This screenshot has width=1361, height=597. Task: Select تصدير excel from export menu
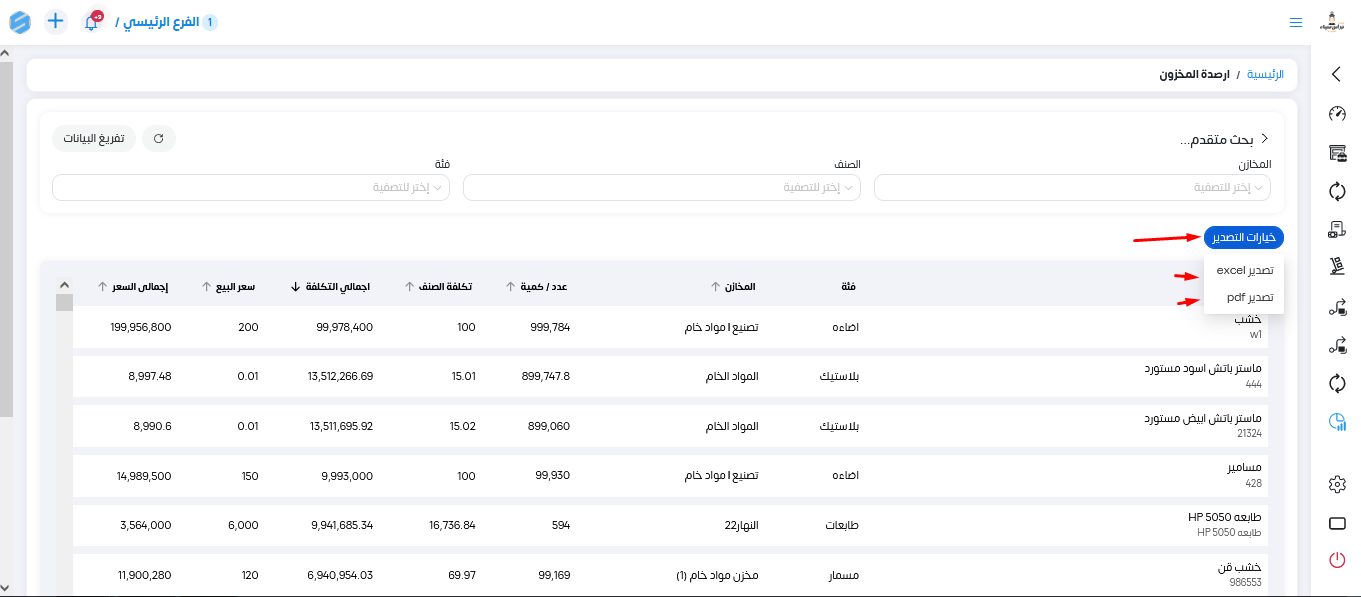(1244, 271)
